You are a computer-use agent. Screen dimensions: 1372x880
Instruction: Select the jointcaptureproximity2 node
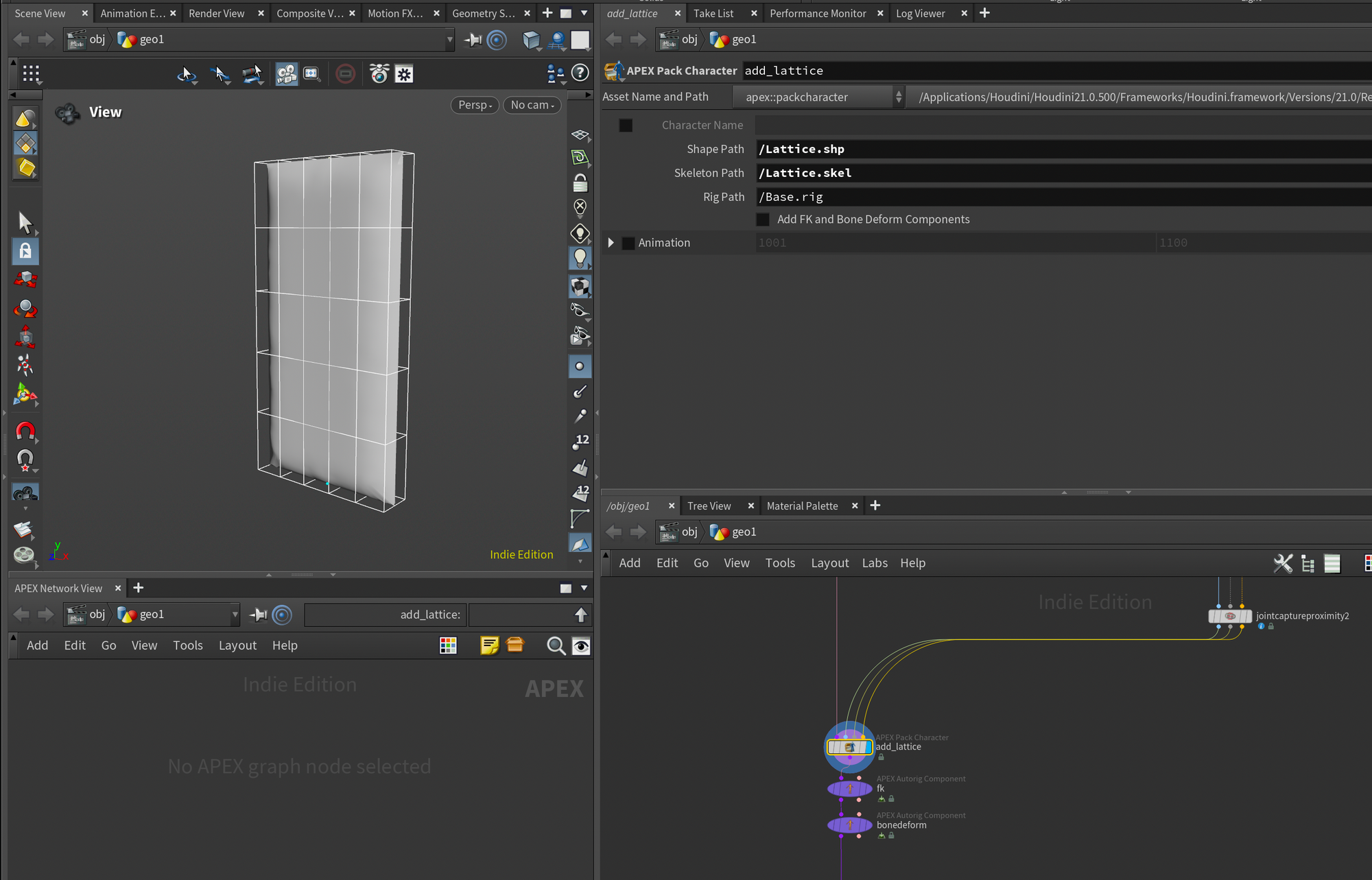coord(1230,616)
